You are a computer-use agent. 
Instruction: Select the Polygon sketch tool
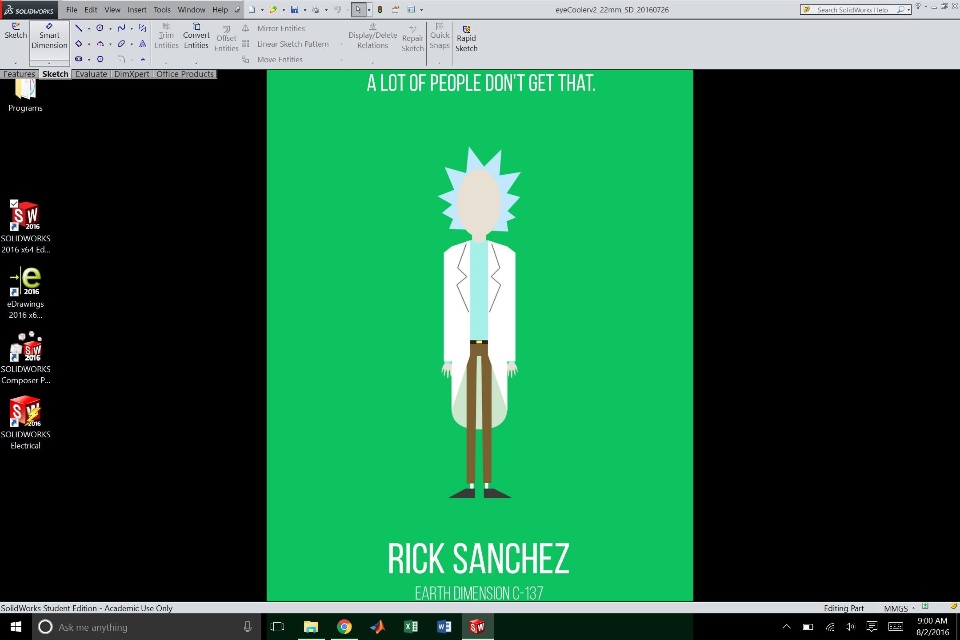pos(100,59)
